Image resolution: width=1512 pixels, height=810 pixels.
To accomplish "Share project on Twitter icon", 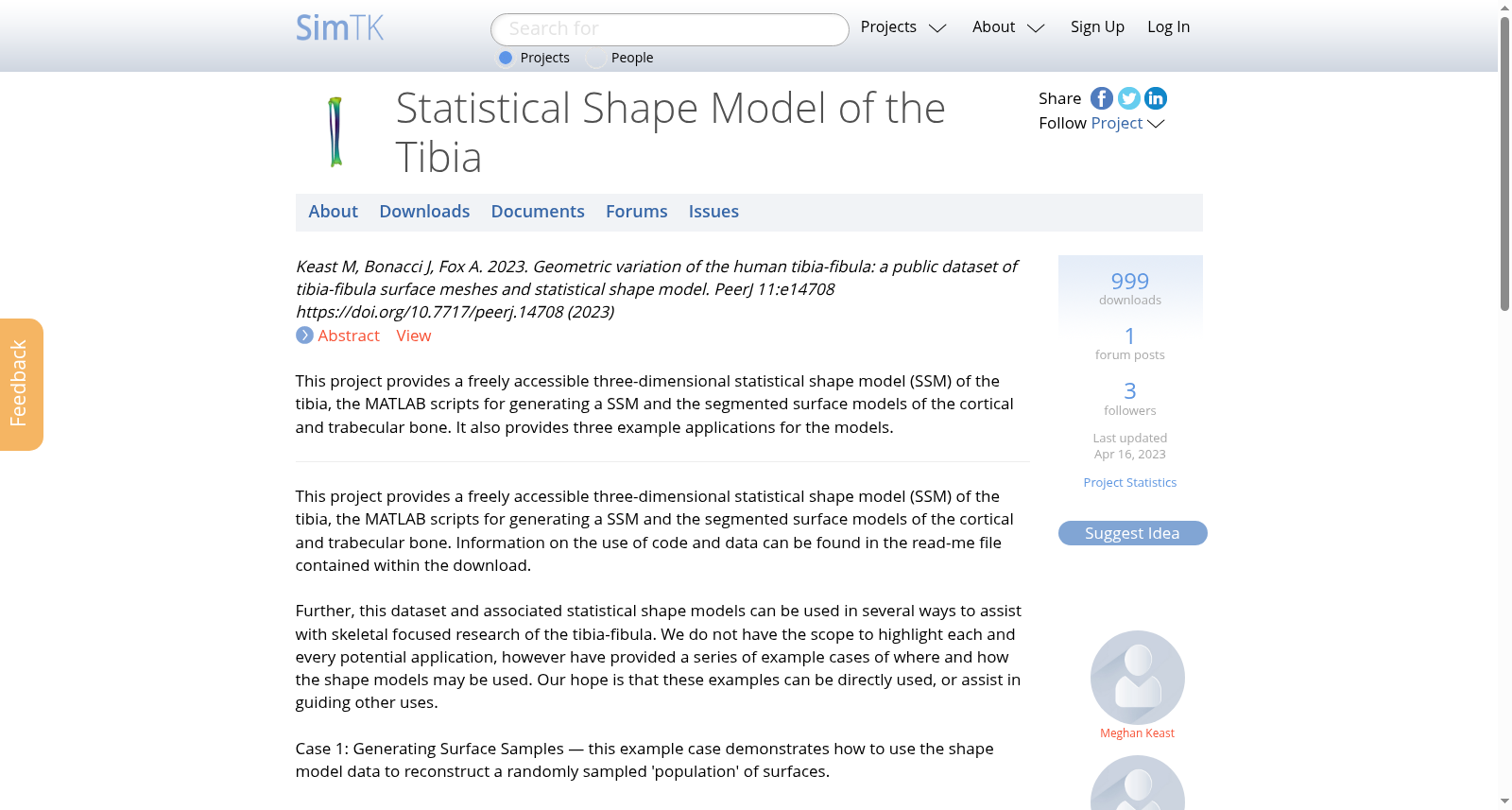I will pyautogui.click(x=1128, y=98).
